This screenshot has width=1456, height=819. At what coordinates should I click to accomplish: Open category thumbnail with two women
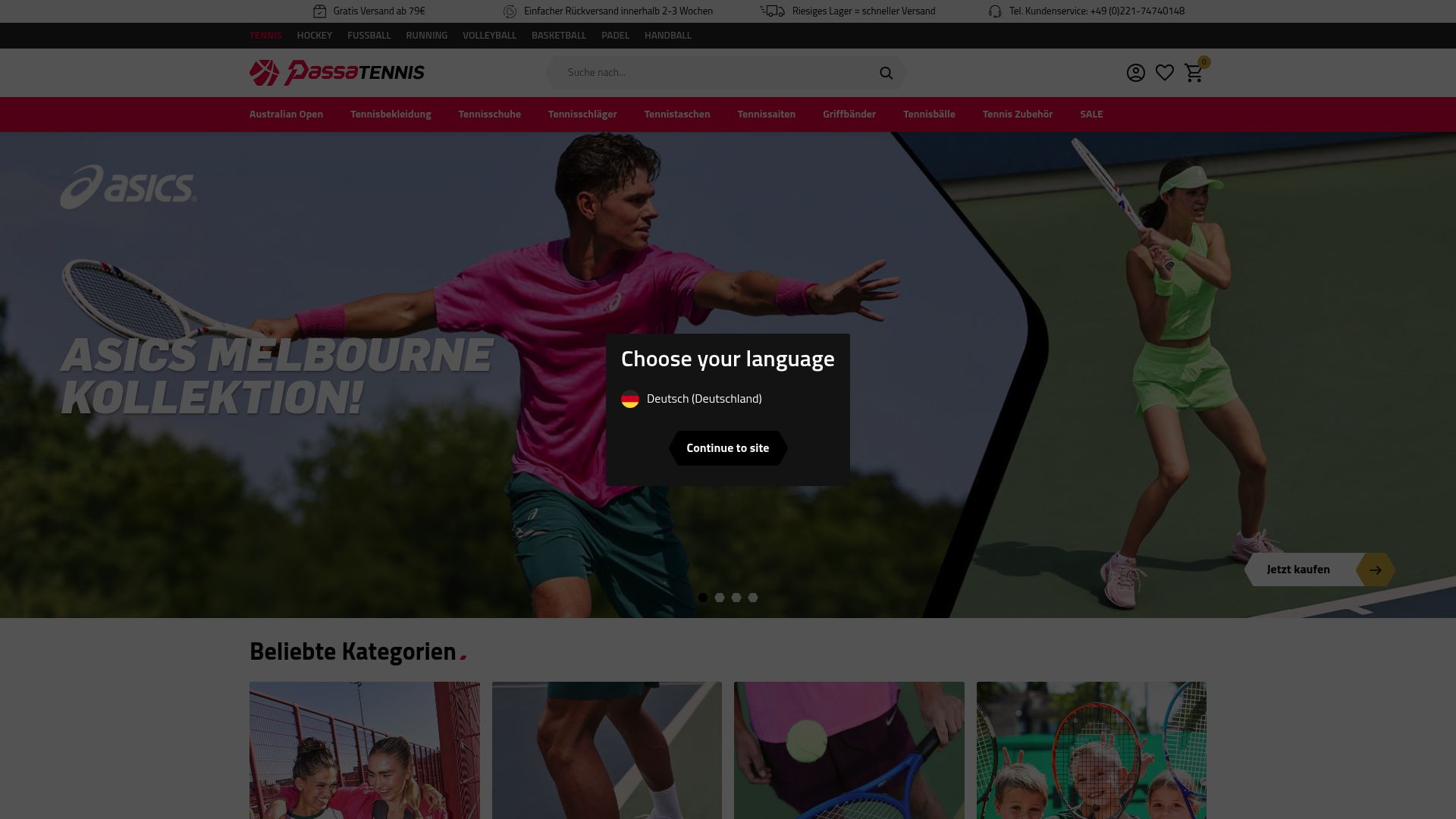click(365, 750)
